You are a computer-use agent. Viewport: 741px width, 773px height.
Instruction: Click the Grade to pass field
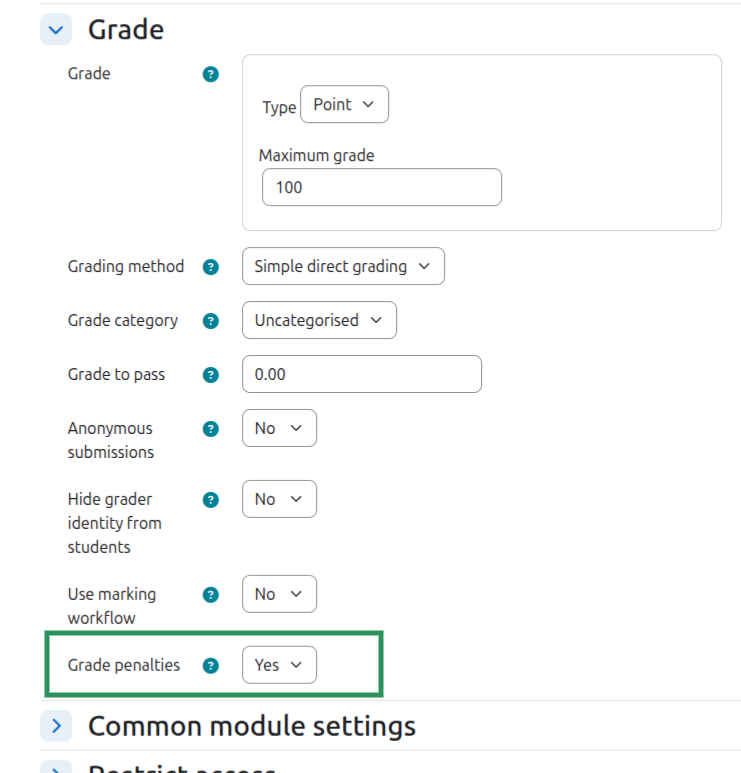coord(362,374)
